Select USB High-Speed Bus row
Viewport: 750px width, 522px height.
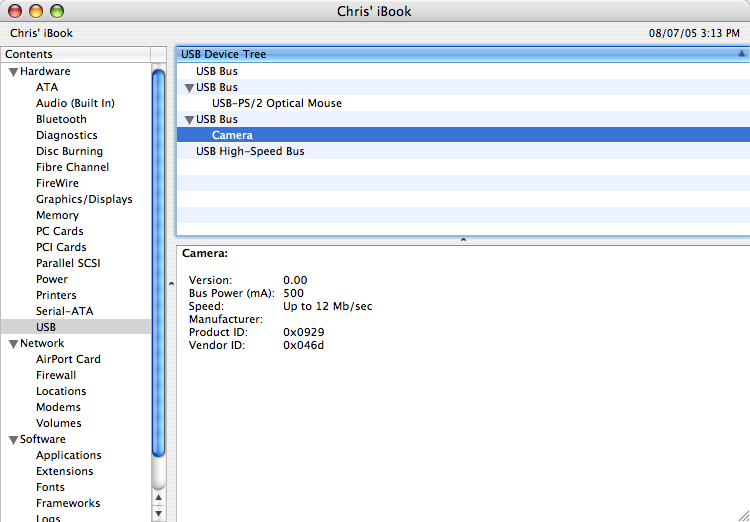[463, 151]
